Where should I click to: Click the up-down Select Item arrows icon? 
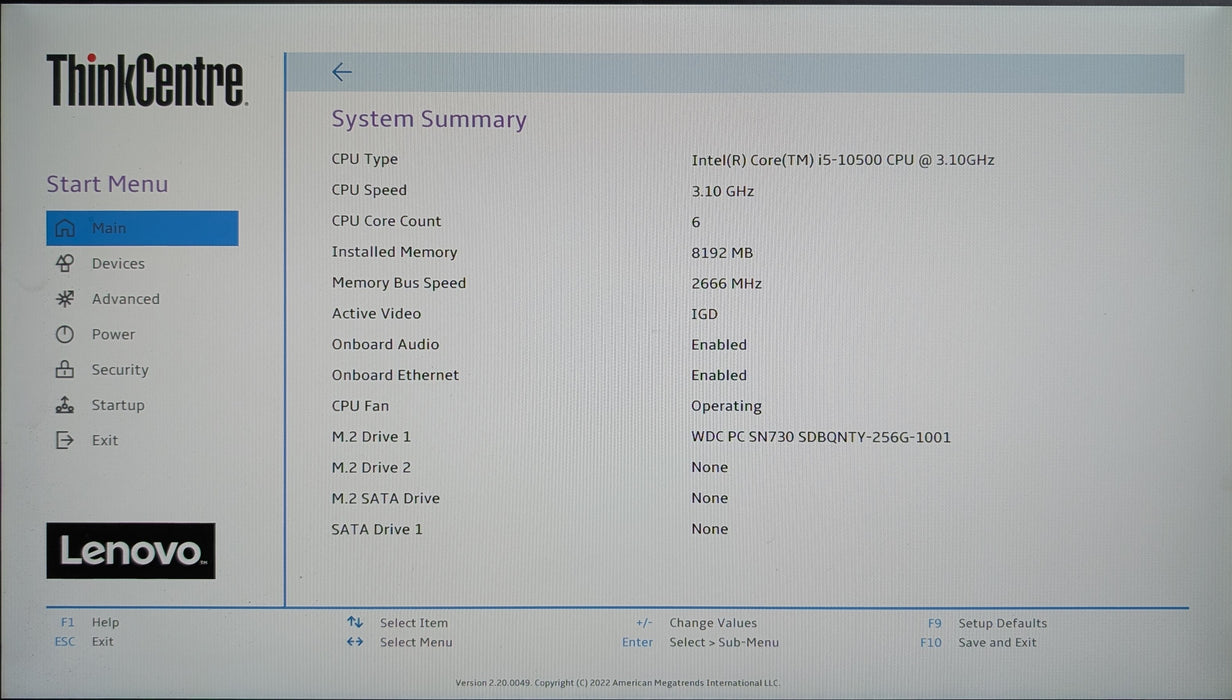[x=355, y=623]
